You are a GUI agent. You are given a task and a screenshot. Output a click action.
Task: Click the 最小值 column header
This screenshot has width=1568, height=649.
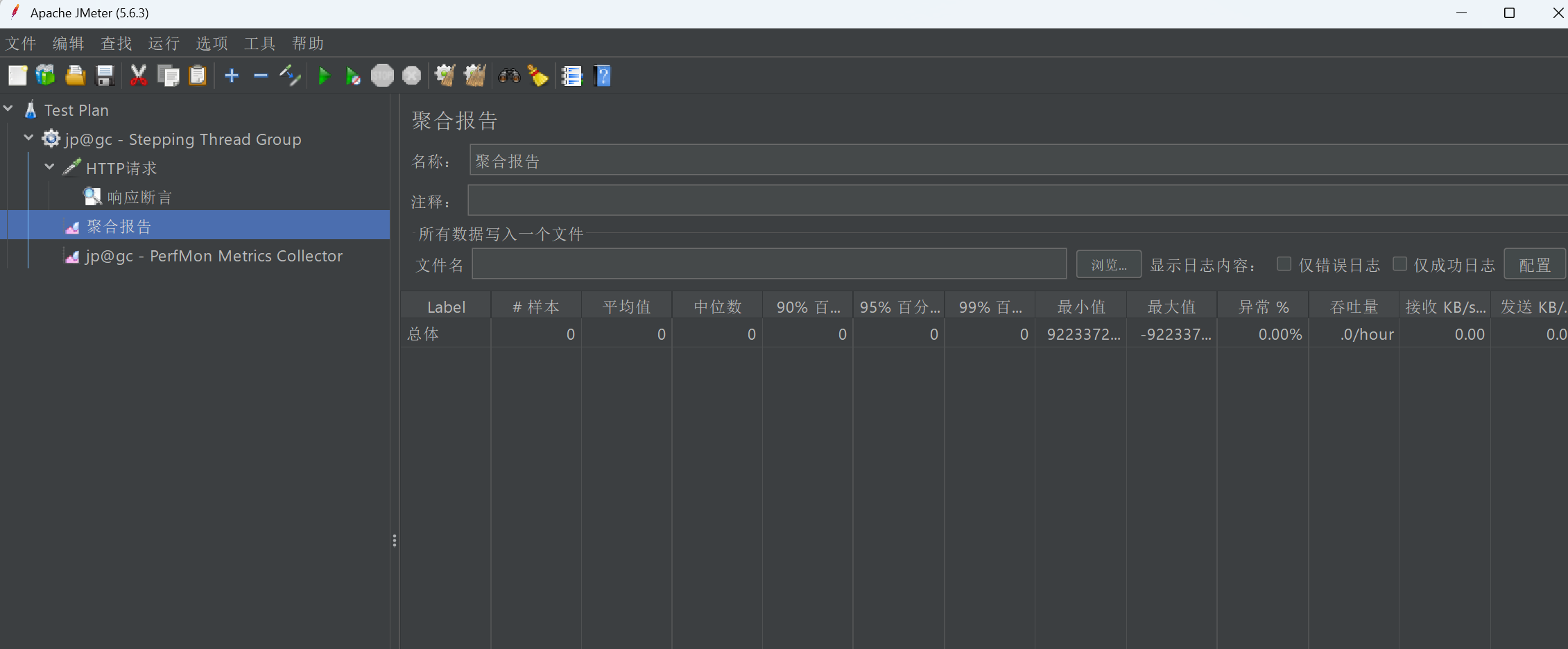pyautogui.click(x=1081, y=306)
